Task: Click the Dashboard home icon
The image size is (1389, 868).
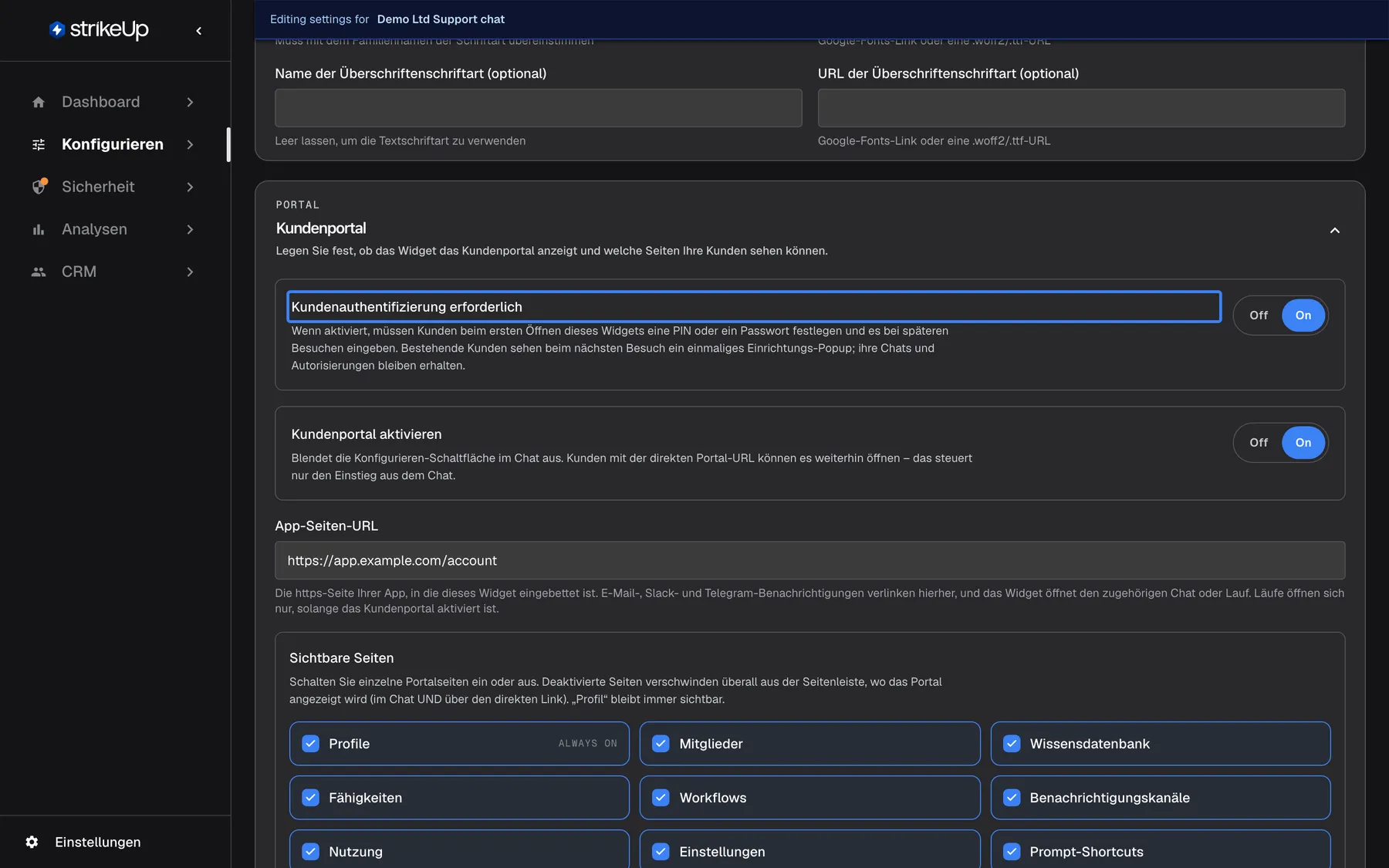Action: pyautogui.click(x=39, y=102)
